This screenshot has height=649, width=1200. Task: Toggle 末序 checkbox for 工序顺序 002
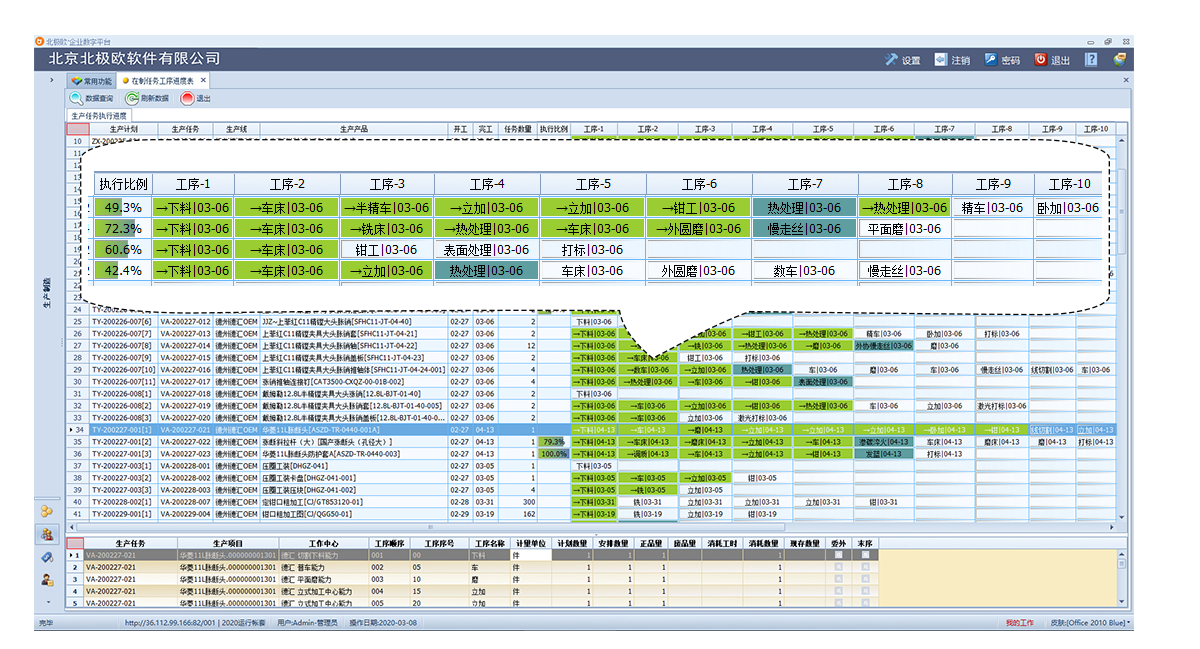865,567
